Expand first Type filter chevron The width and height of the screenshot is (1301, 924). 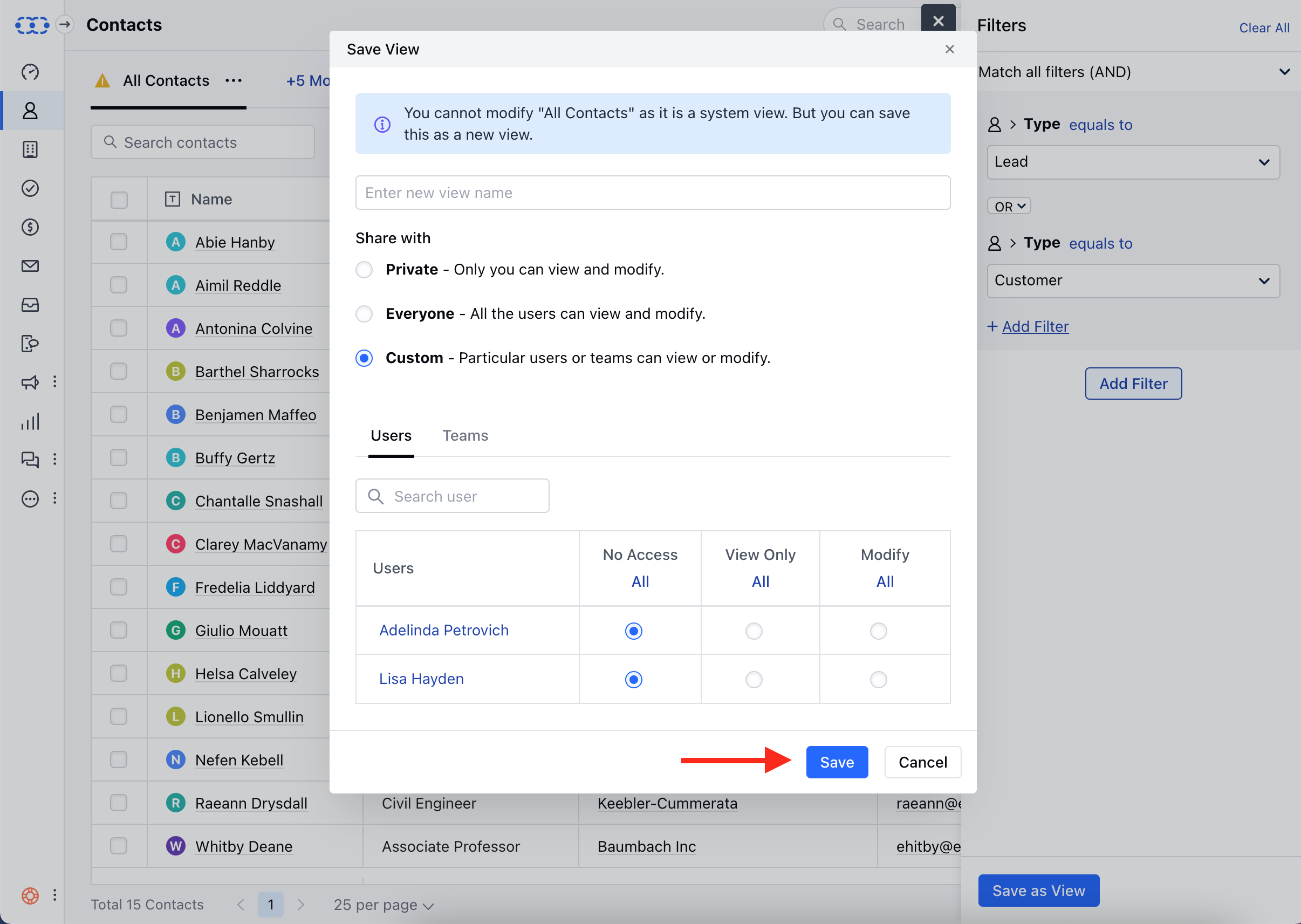tap(1012, 125)
